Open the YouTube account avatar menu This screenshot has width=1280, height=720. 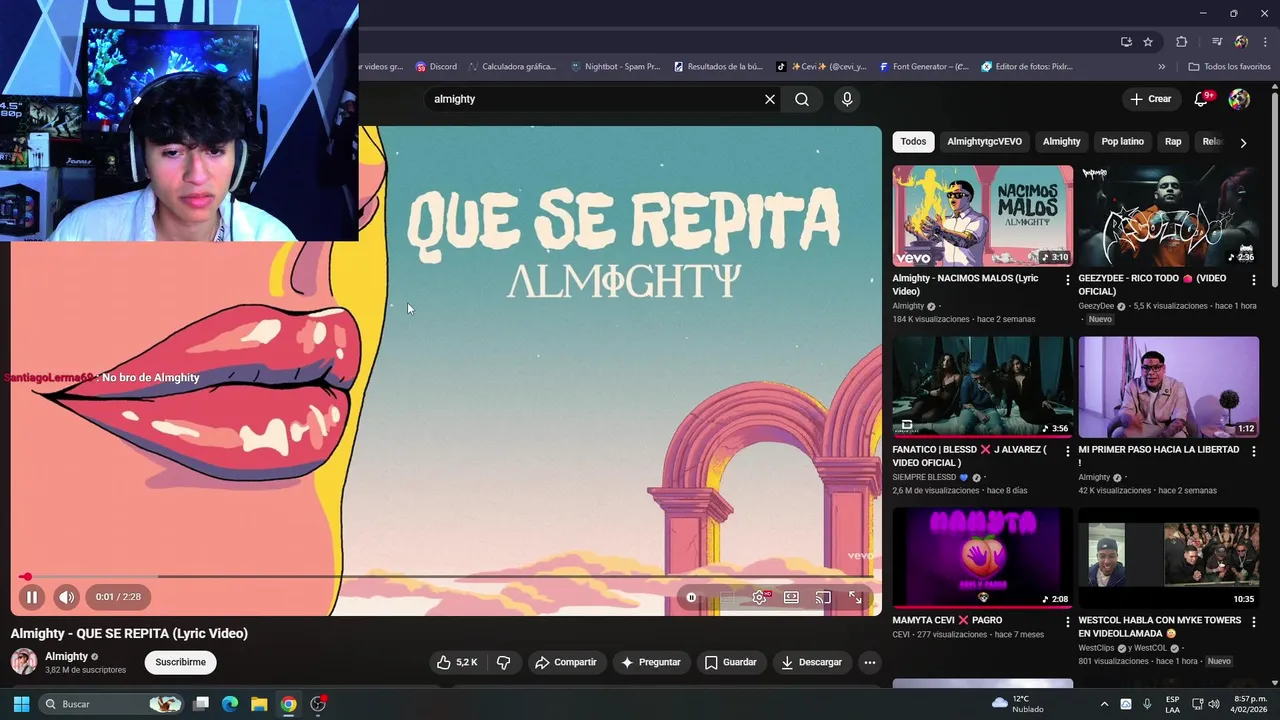(1239, 99)
